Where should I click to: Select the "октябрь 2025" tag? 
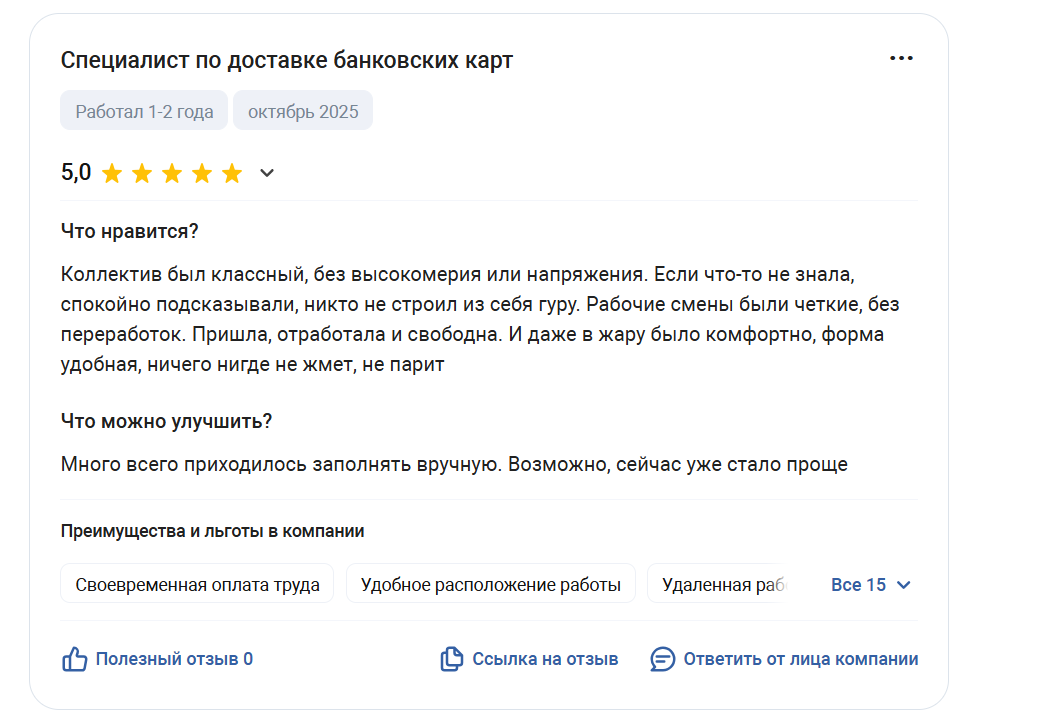click(x=303, y=111)
